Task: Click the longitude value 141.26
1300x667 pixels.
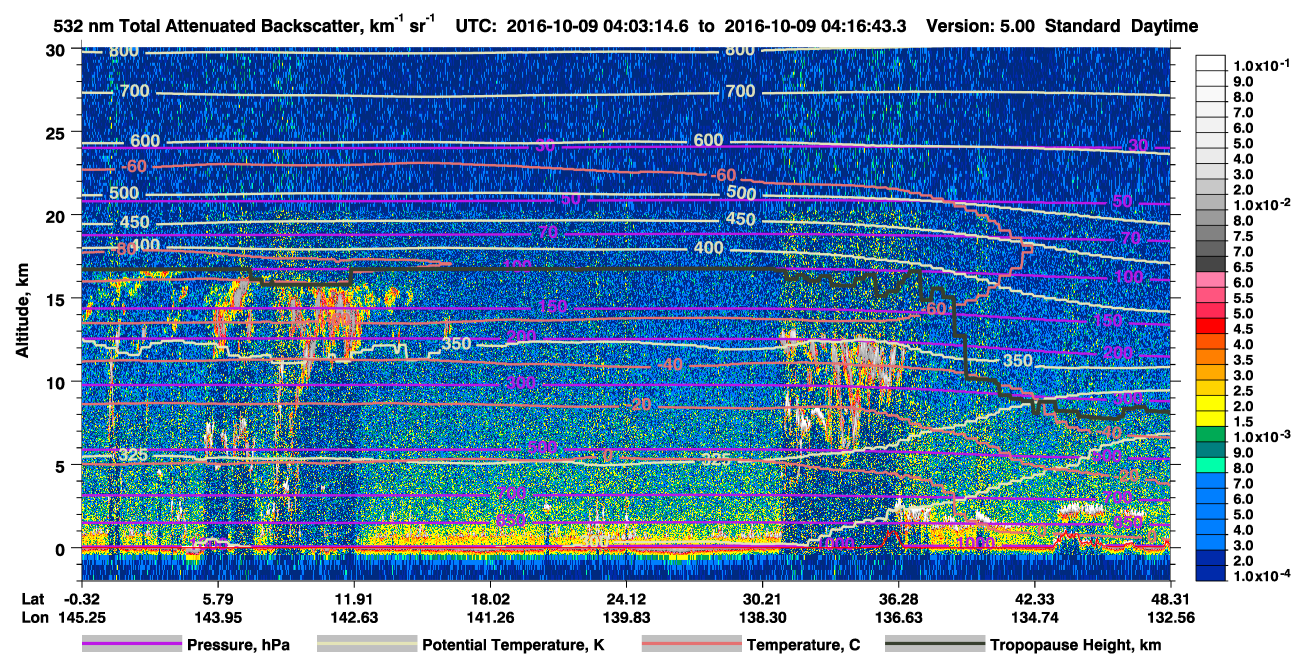Action: (490, 618)
